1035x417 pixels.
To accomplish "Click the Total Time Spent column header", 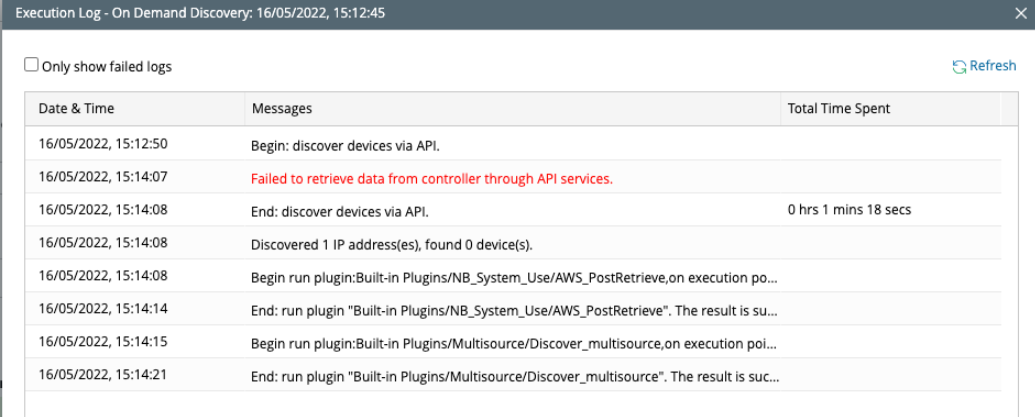I will coord(838,108).
